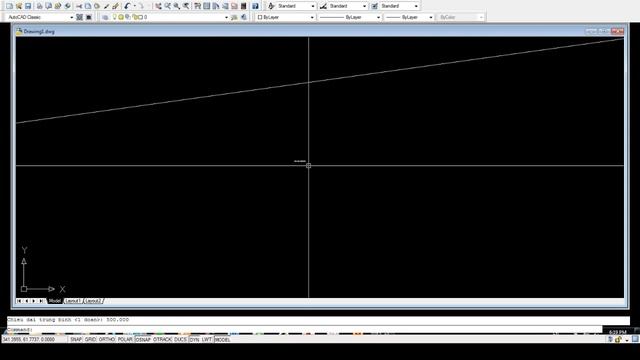Switch to the Layout2 tab
Image resolution: width=640 pixels, height=360 pixels.
93,301
